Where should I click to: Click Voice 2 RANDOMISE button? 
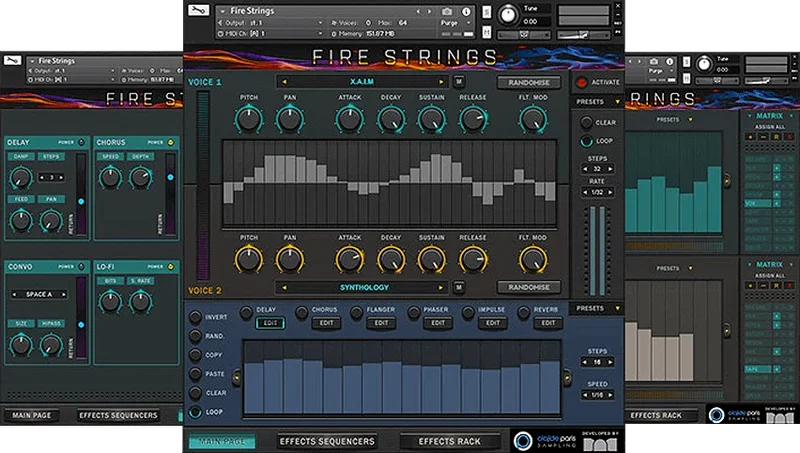[x=529, y=287]
